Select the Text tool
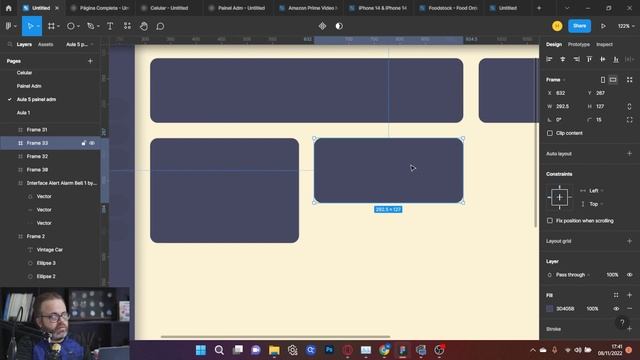The height and width of the screenshot is (360, 640). click(x=110, y=26)
